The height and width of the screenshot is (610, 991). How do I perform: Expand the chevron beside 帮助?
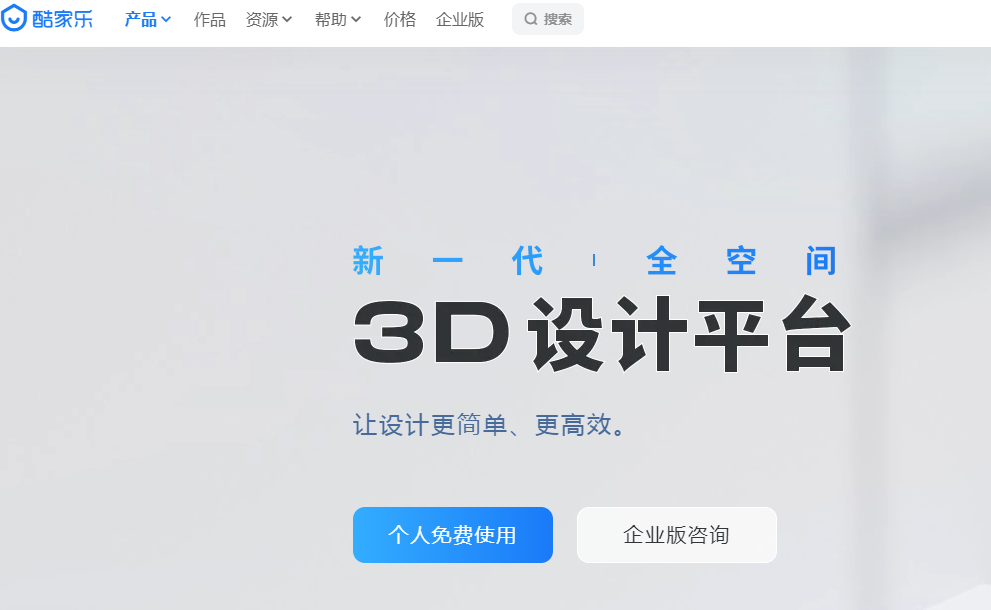tap(356, 20)
